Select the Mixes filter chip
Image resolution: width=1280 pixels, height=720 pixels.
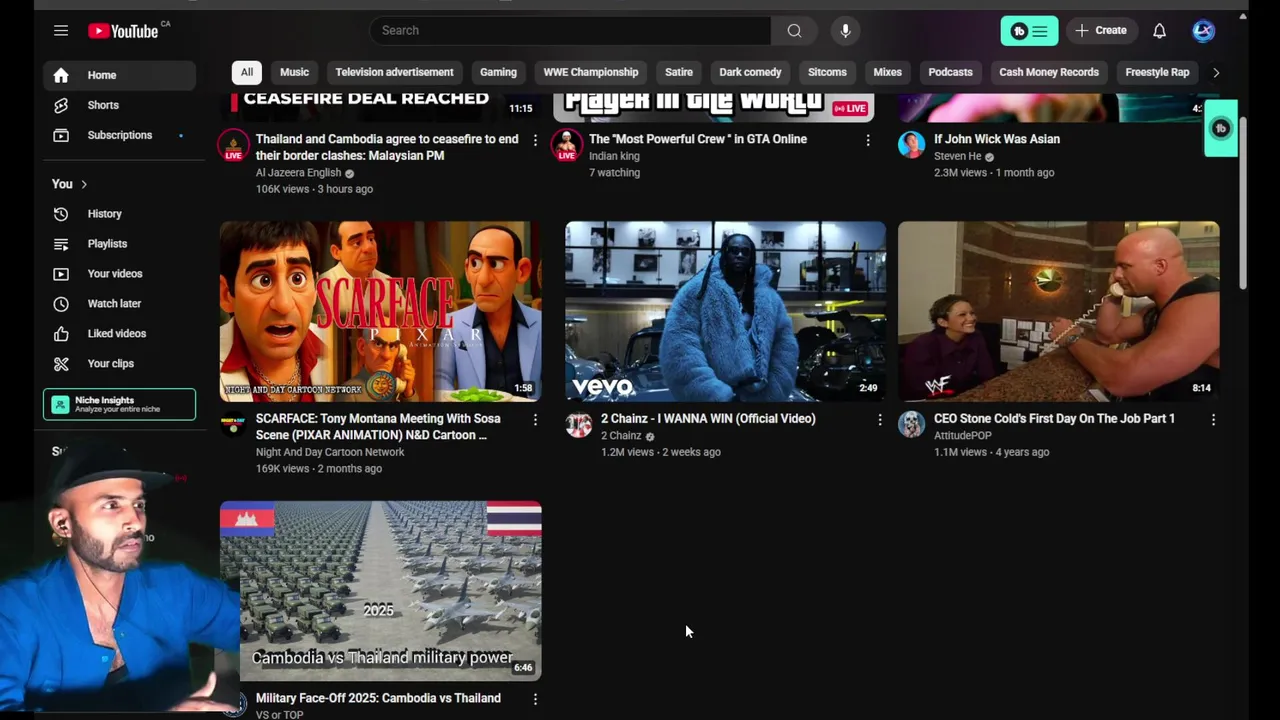point(887,72)
